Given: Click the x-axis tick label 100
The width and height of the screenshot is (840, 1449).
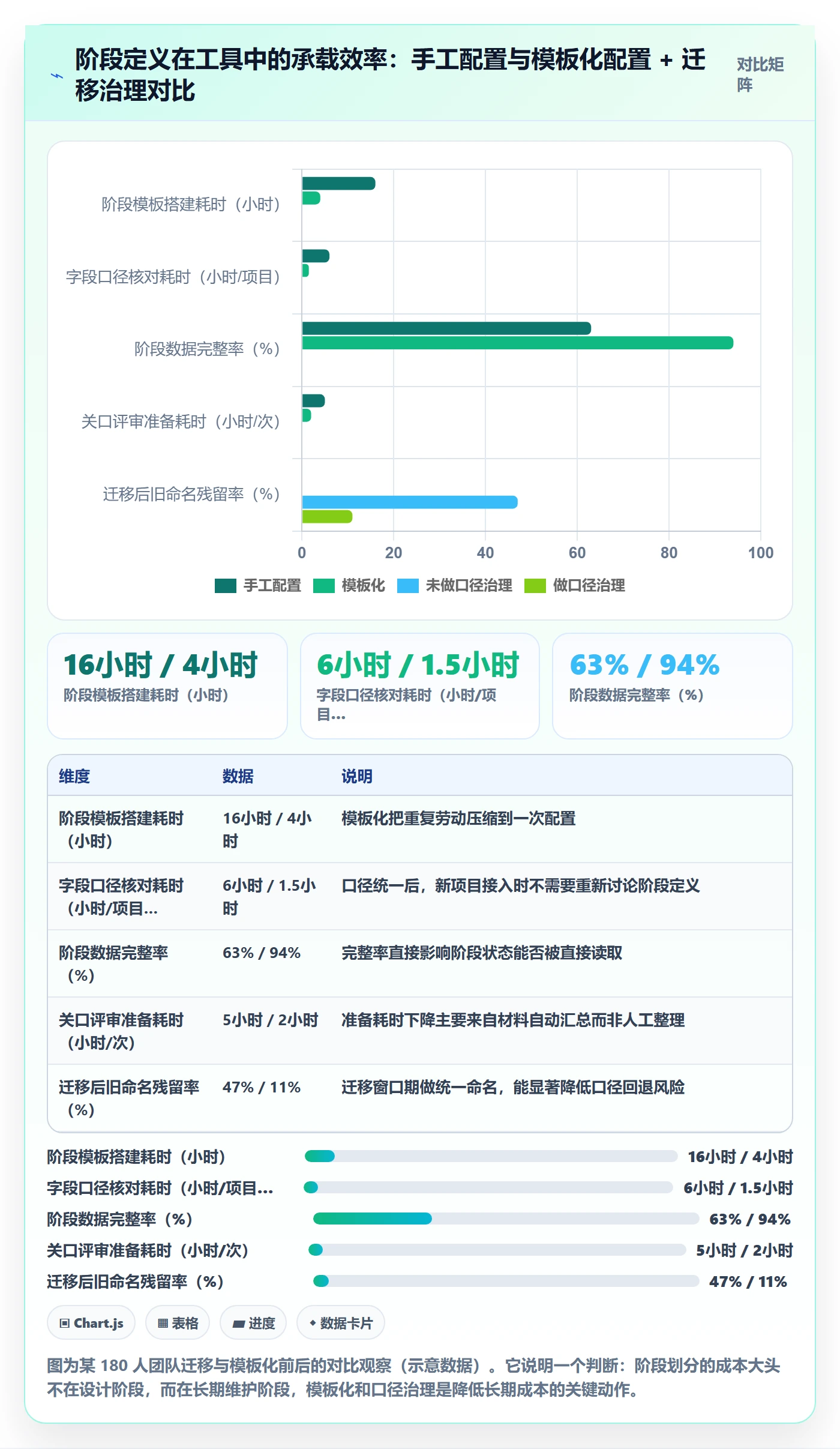Looking at the screenshot, I should [x=761, y=553].
